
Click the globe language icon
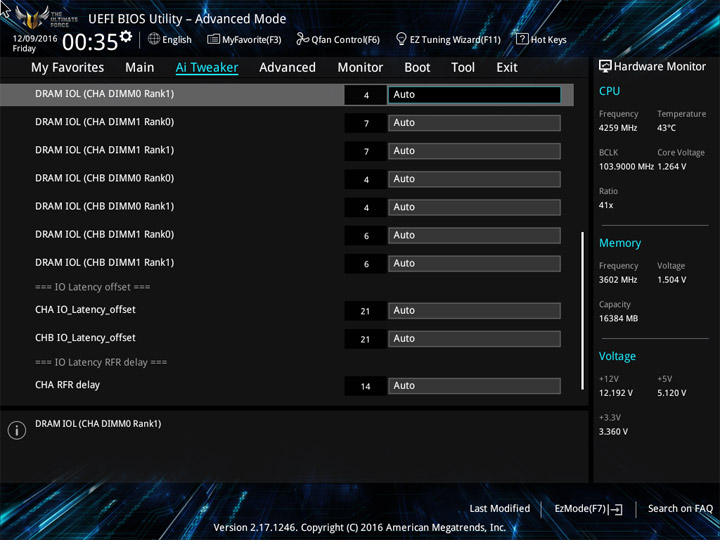[x=154, y=39]
